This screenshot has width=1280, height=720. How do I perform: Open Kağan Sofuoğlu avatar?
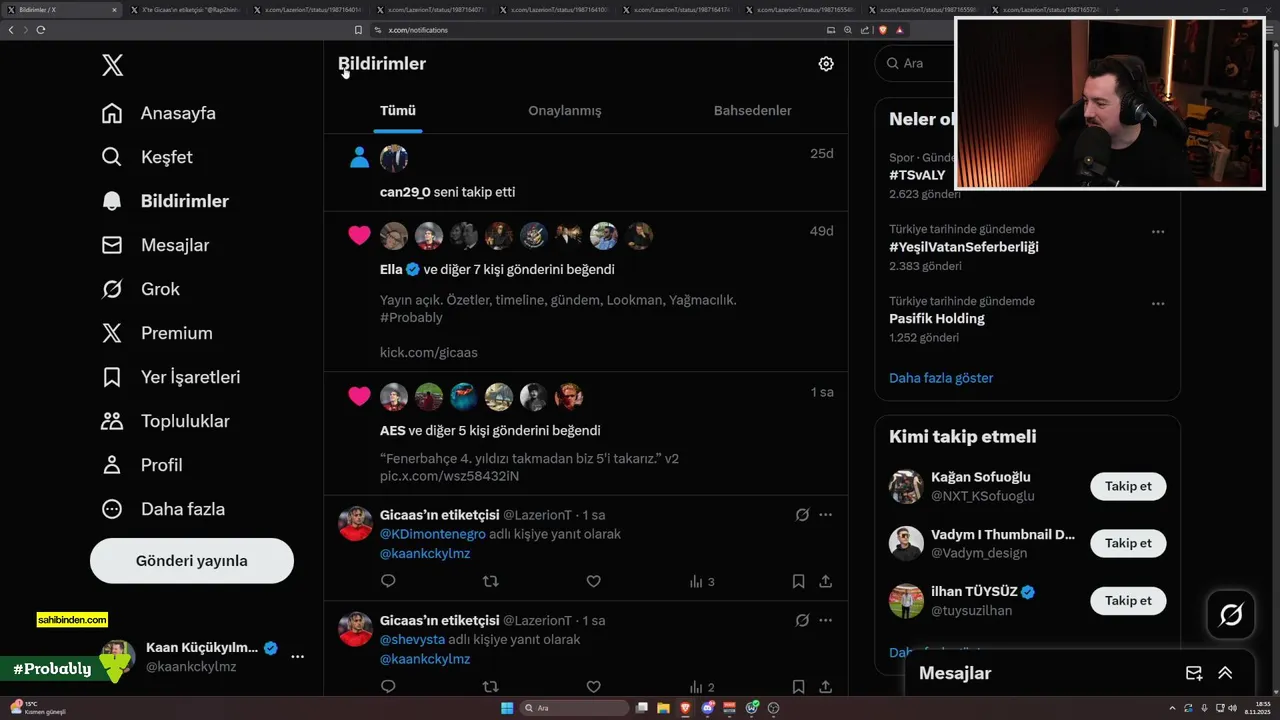tap(906, 486)
